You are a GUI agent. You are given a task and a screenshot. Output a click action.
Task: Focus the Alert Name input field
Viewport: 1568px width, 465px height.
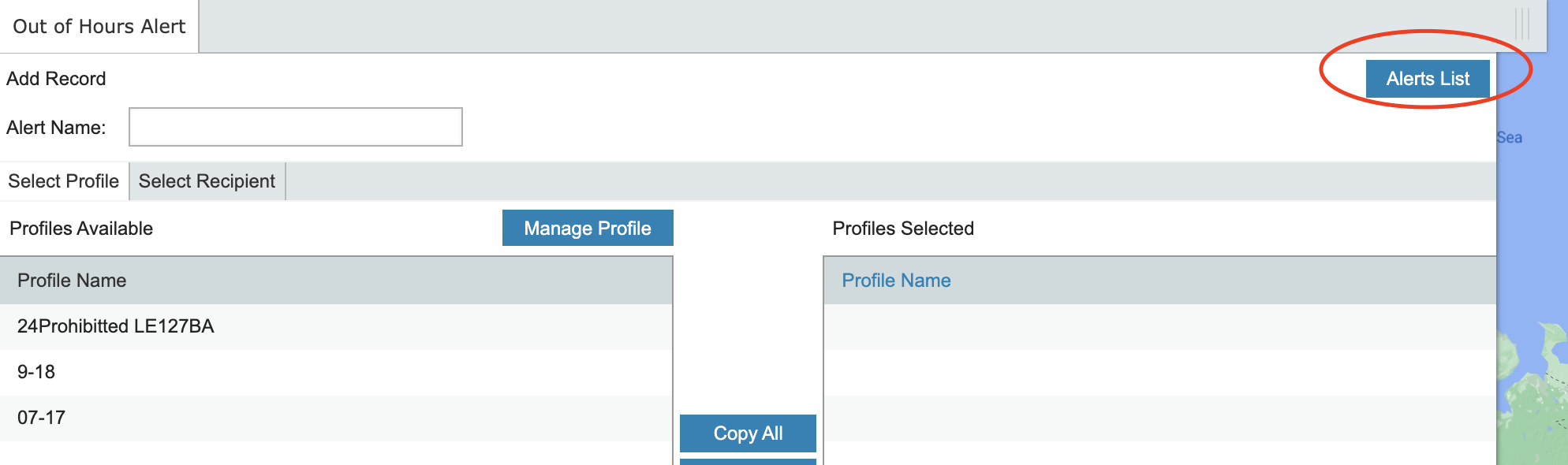[296, 128]
